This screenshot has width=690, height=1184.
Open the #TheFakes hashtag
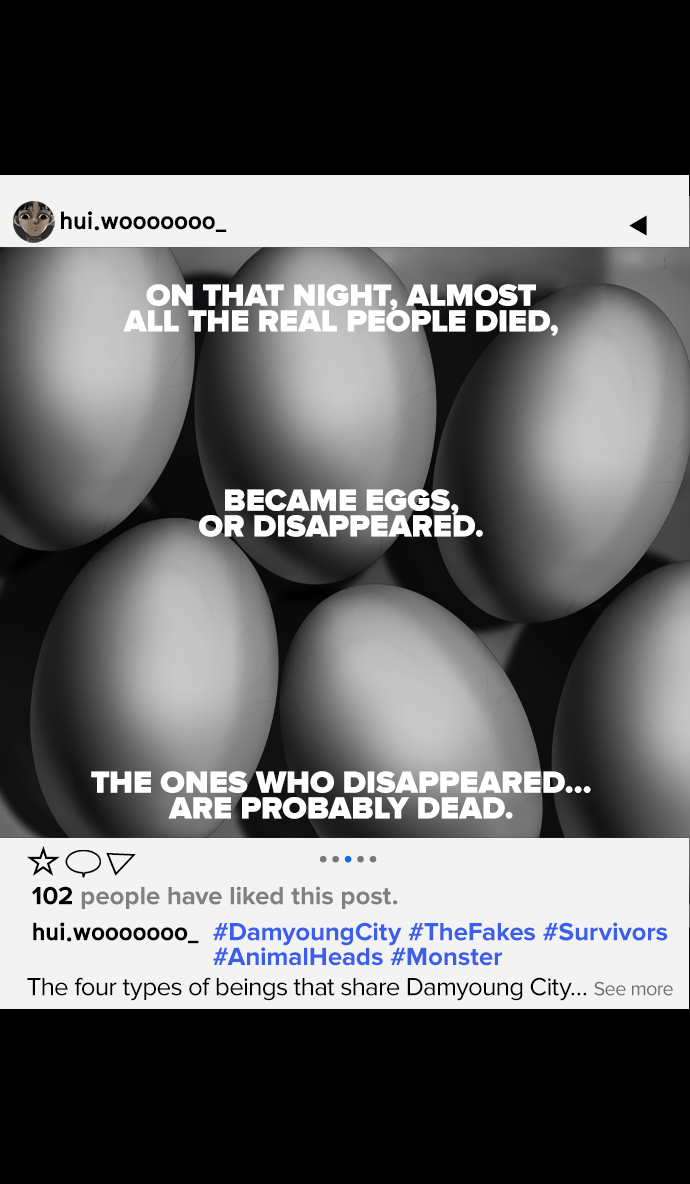coord(472,933)
